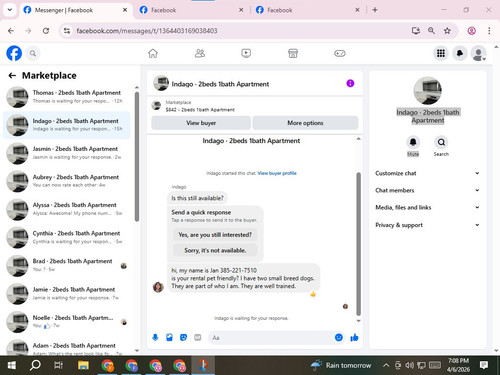
Task: Open the Rain tomorrow weather widget
Action: [x=341, y=365]
